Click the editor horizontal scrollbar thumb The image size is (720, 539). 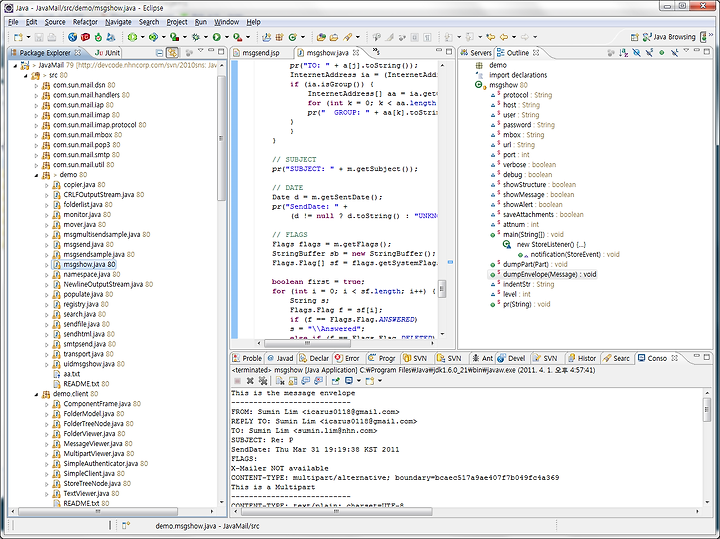[307, 343]
